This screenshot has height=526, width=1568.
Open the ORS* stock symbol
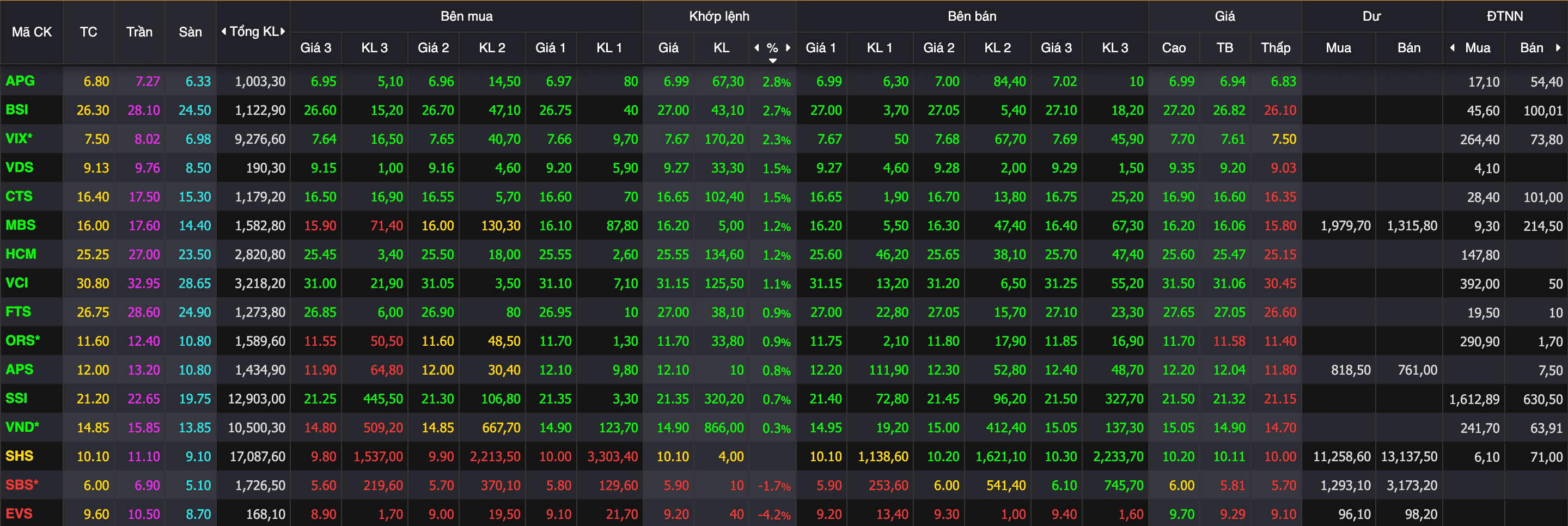[22, 340]
